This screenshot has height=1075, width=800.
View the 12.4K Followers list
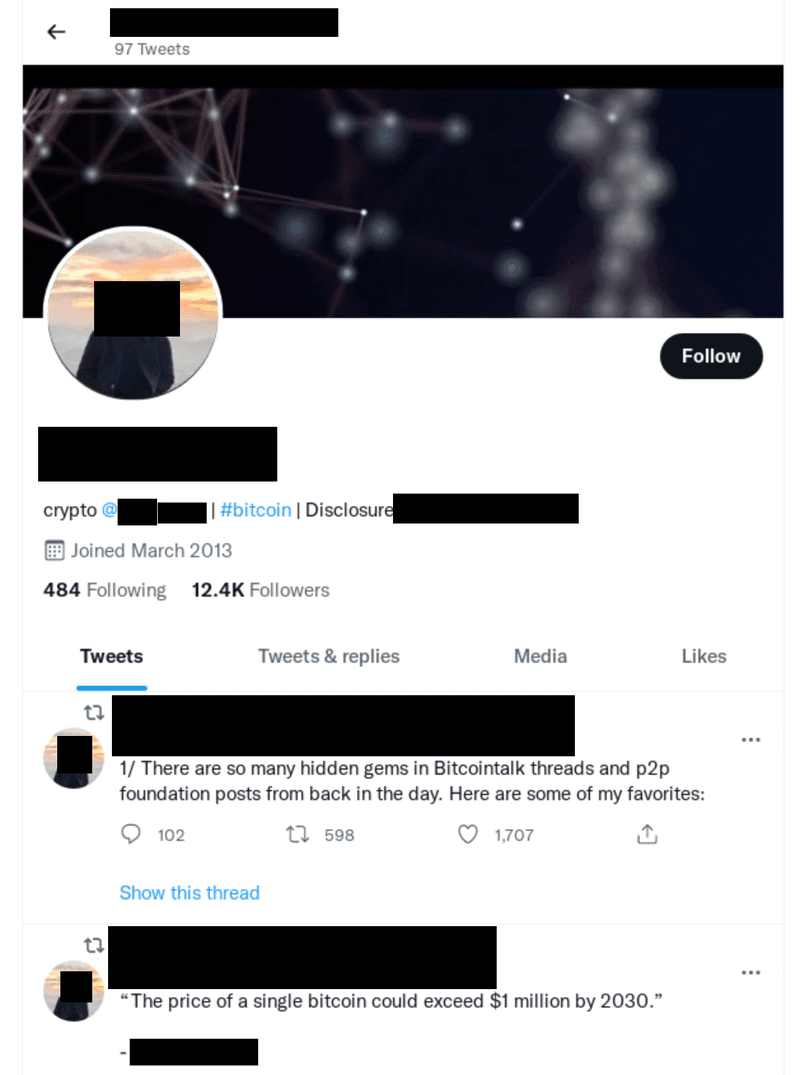coord(260,590)
